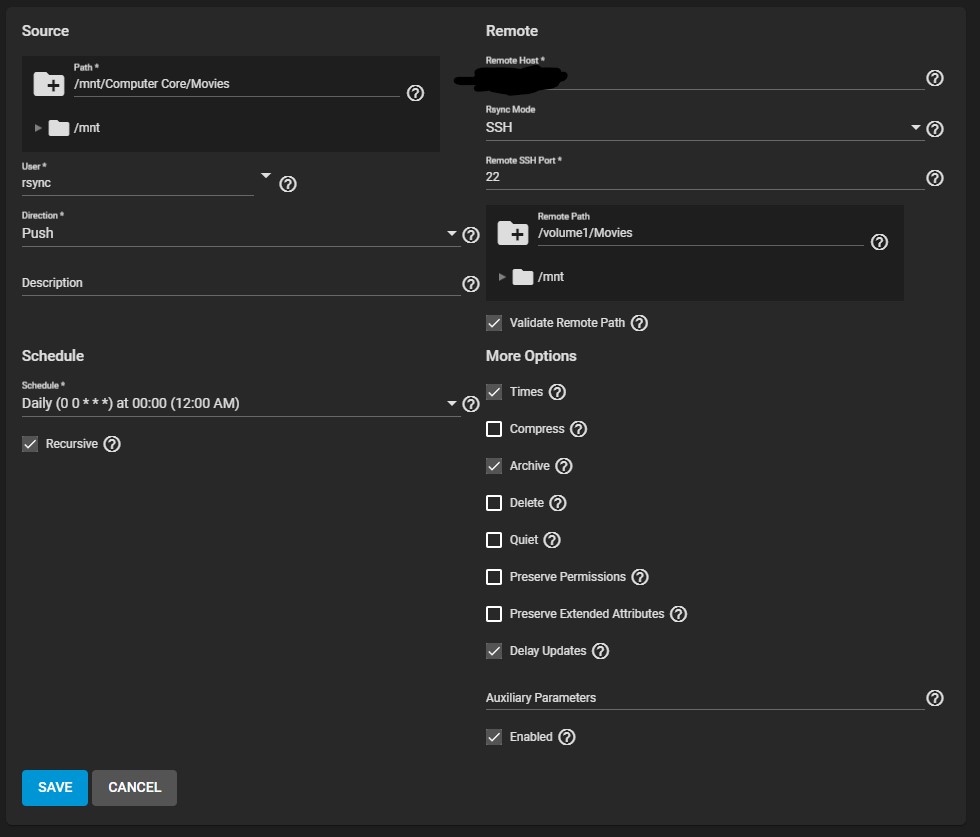Click the Remote SSH Port field
This screenshot has height=837, width=980.
click(705, 177)
